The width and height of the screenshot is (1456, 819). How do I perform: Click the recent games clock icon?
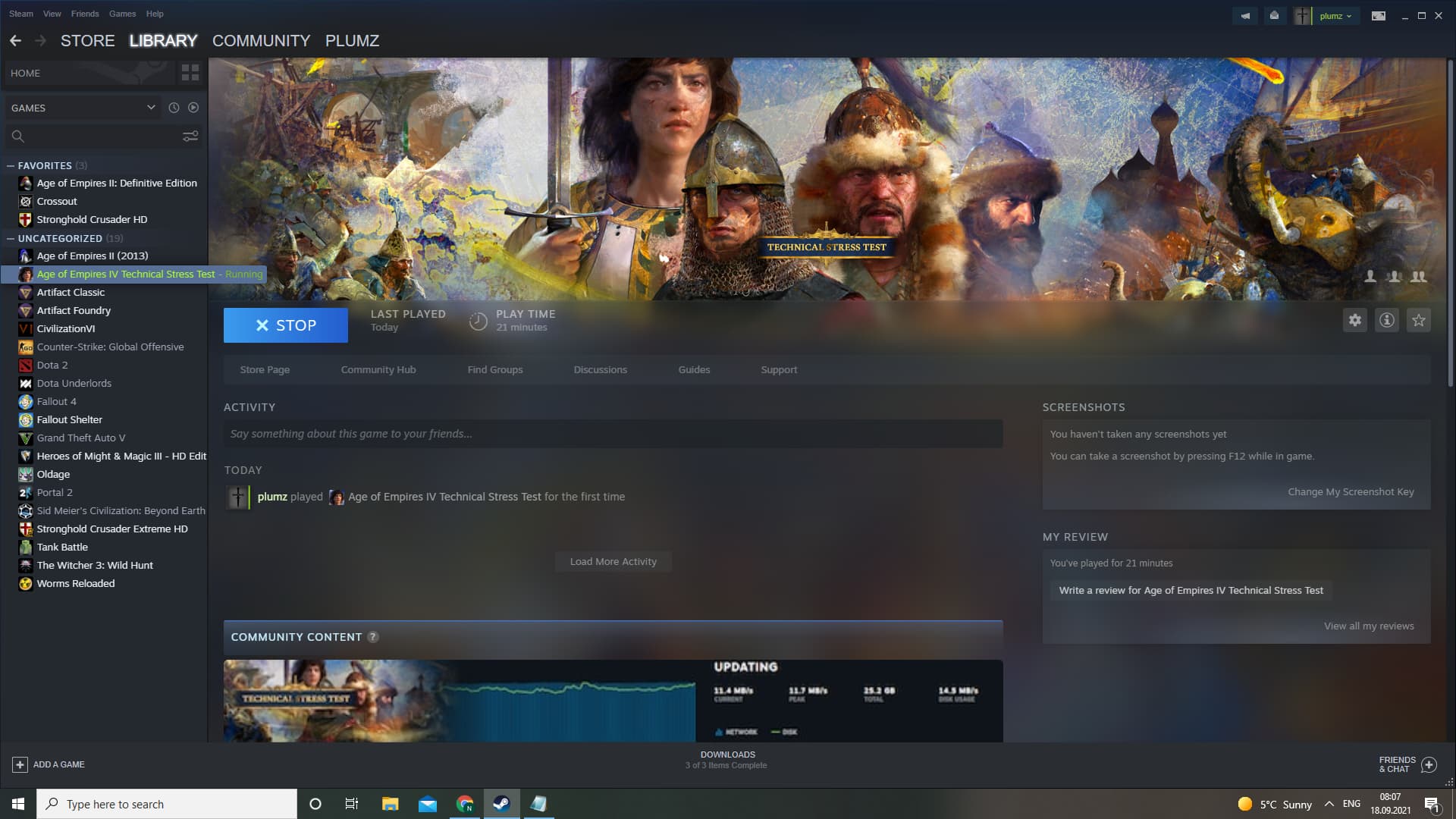tap(174, 107)
